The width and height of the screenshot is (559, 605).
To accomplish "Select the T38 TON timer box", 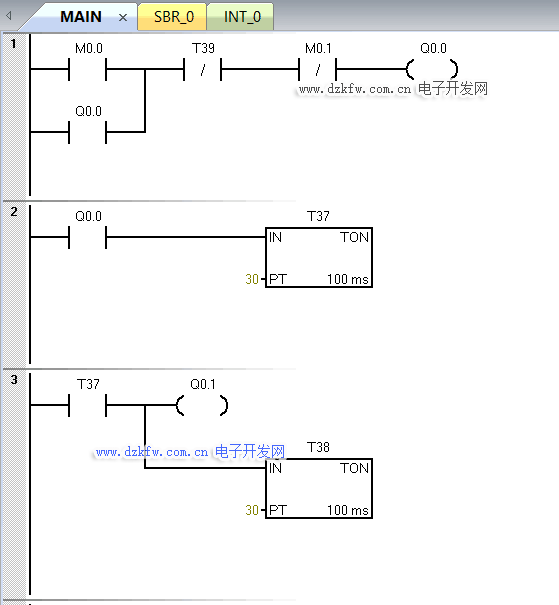I will pyautogui.click(x=319, y=488).
